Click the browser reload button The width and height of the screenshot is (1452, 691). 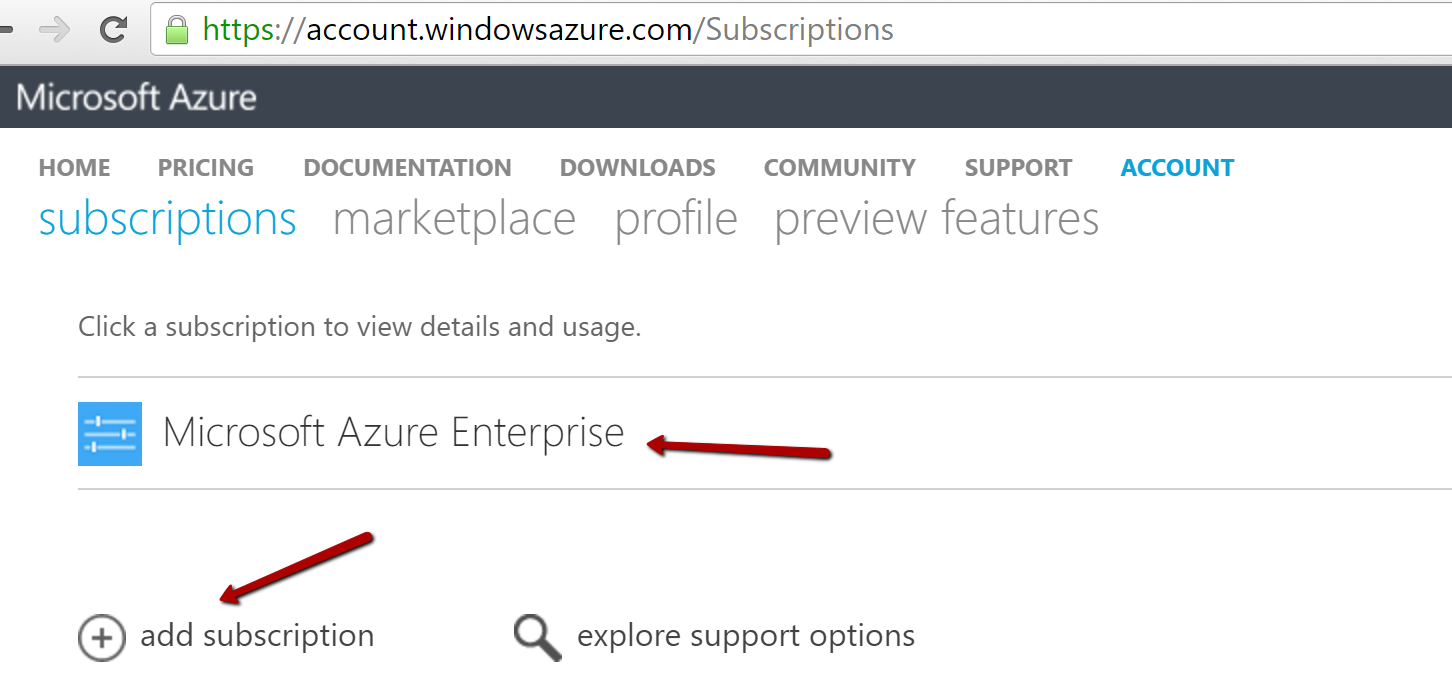point(113,30)
